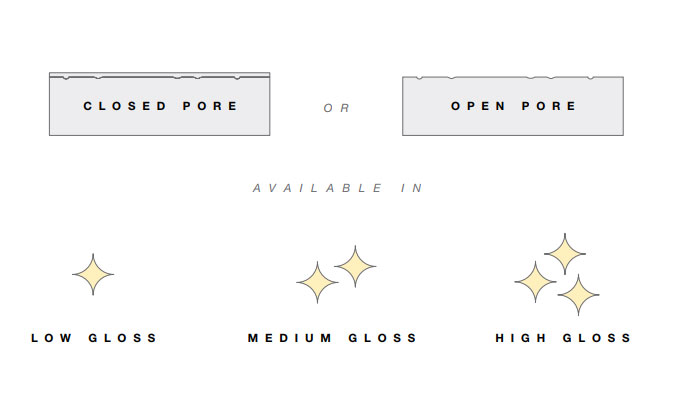Click the upper-right sparkle above Medium Gloss
This screenshot has width=700, height=400.
(x=355, y=266)
